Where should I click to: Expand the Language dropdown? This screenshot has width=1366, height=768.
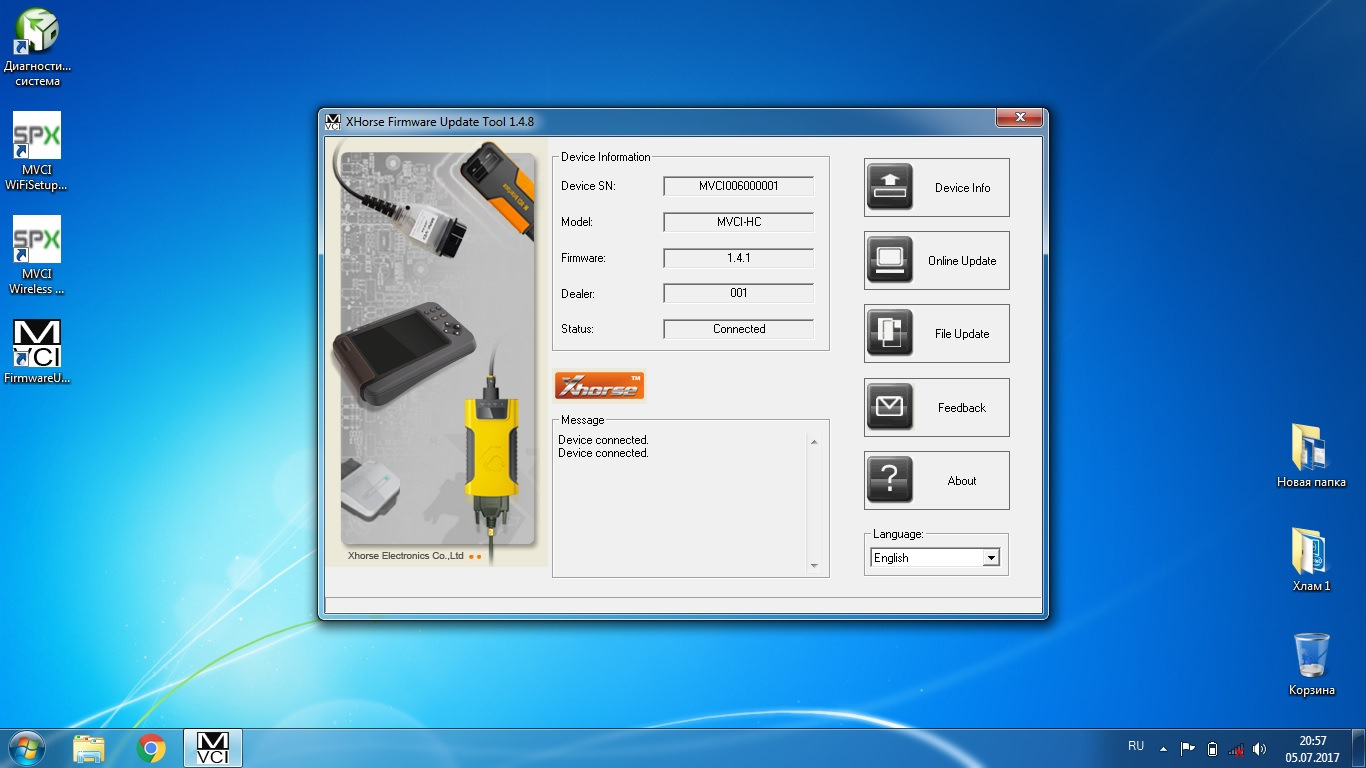tap(991, 558)
